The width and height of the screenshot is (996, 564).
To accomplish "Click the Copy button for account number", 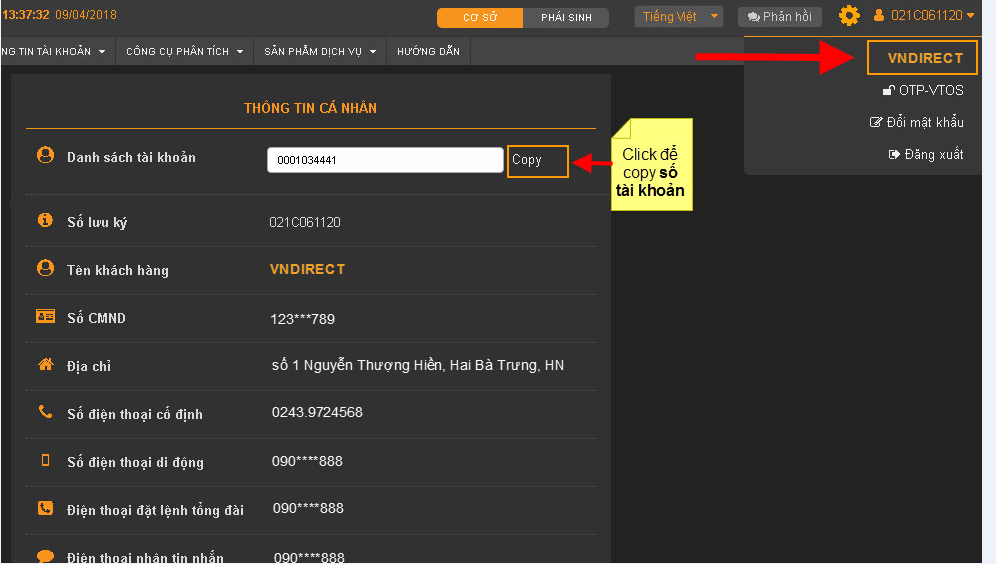I will tap(537, 161).
